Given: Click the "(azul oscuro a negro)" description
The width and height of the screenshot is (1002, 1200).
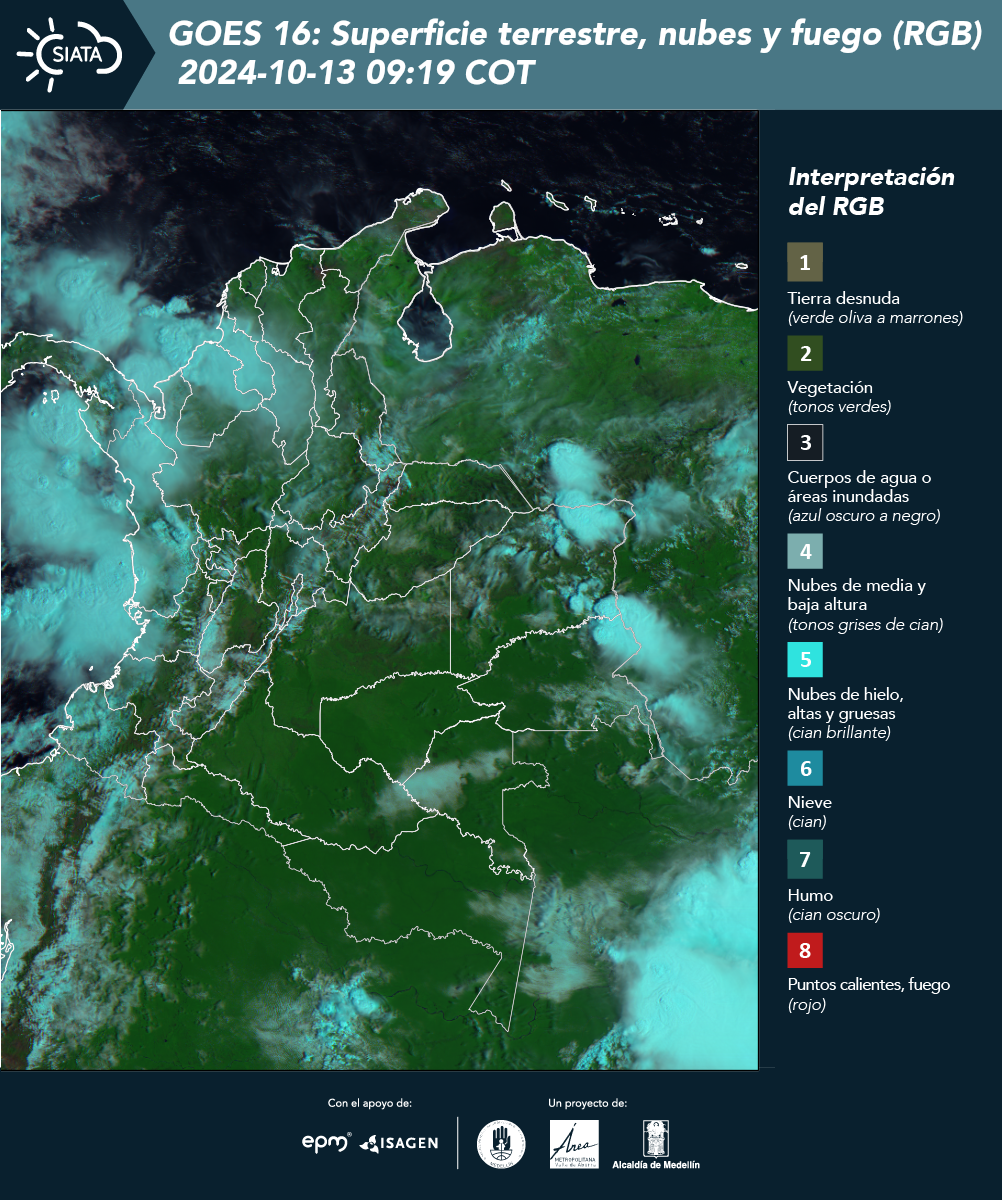Looking at the screenshot, I should coord(864,516).
